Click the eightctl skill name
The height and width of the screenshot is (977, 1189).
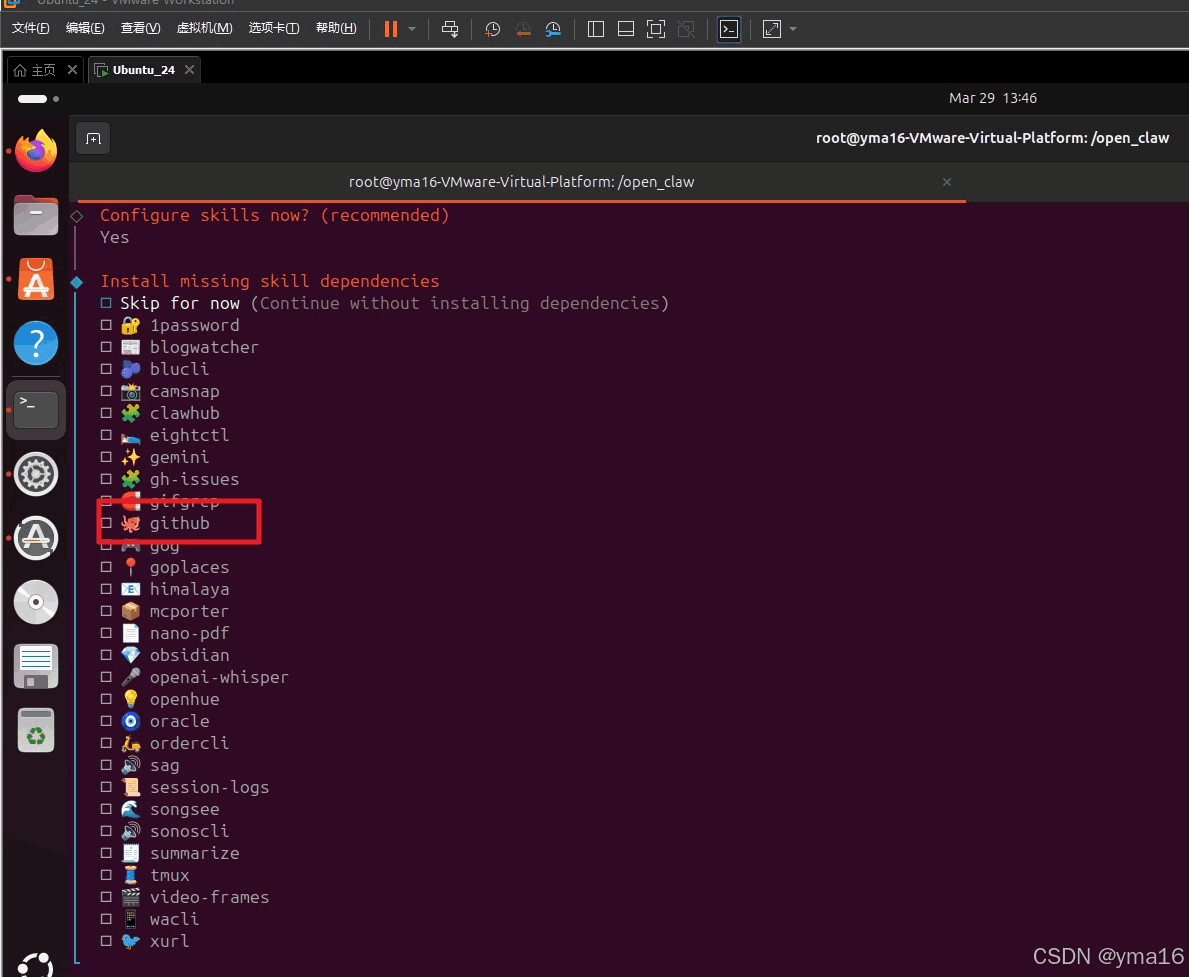tap(189, 435)
